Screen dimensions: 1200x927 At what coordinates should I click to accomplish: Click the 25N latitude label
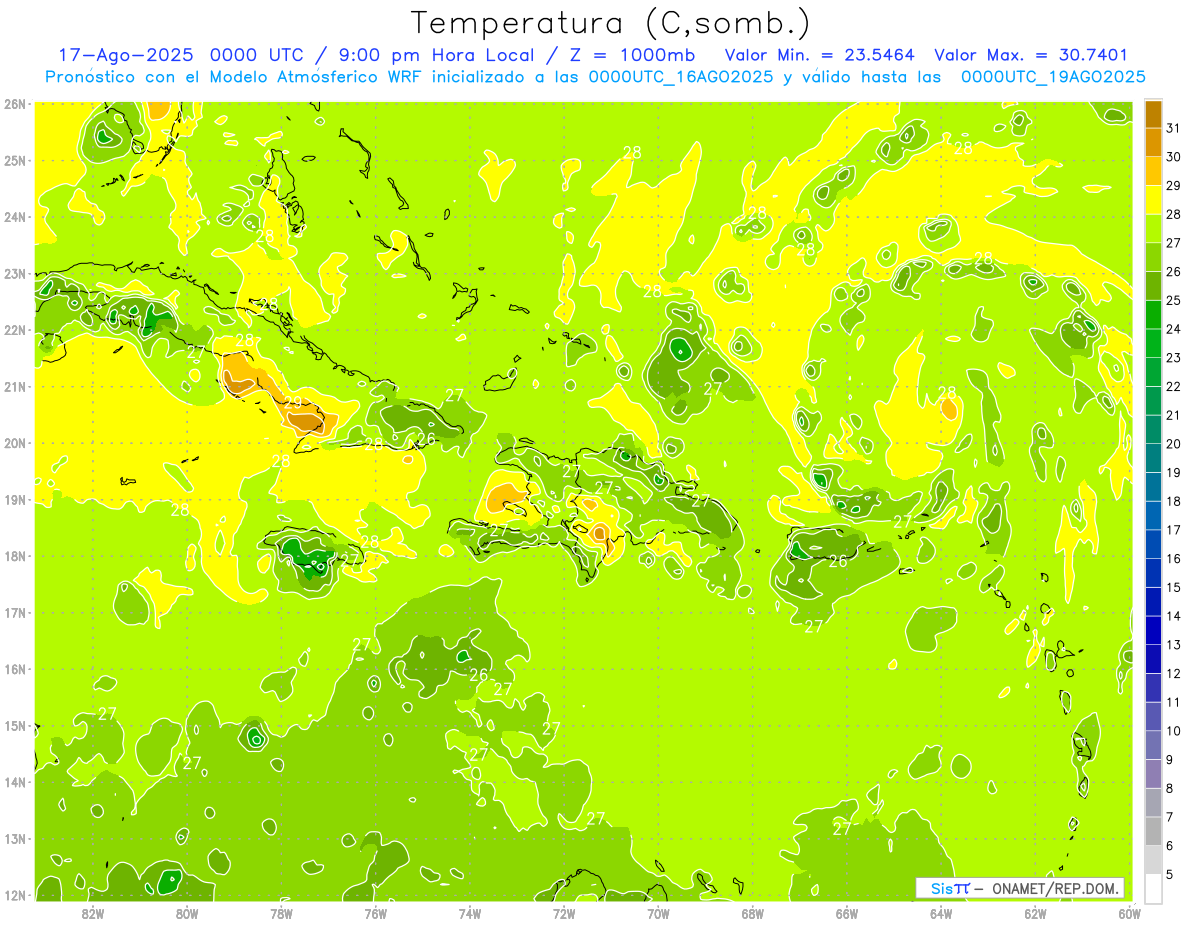coord(15,160)
